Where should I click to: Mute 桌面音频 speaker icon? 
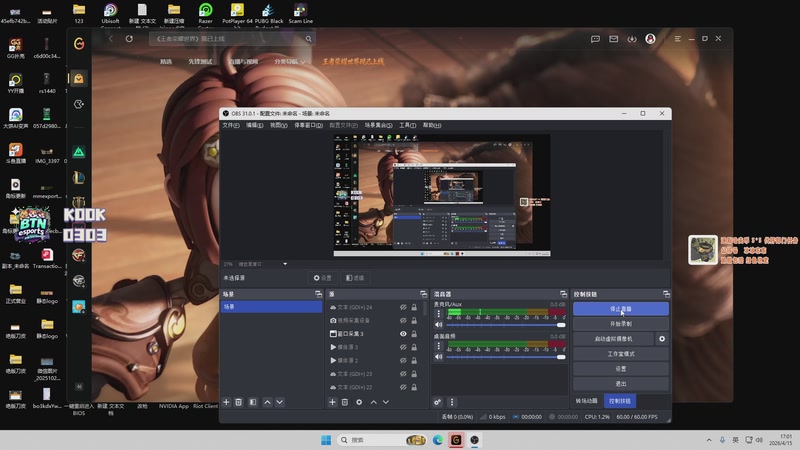click(438, 357)
